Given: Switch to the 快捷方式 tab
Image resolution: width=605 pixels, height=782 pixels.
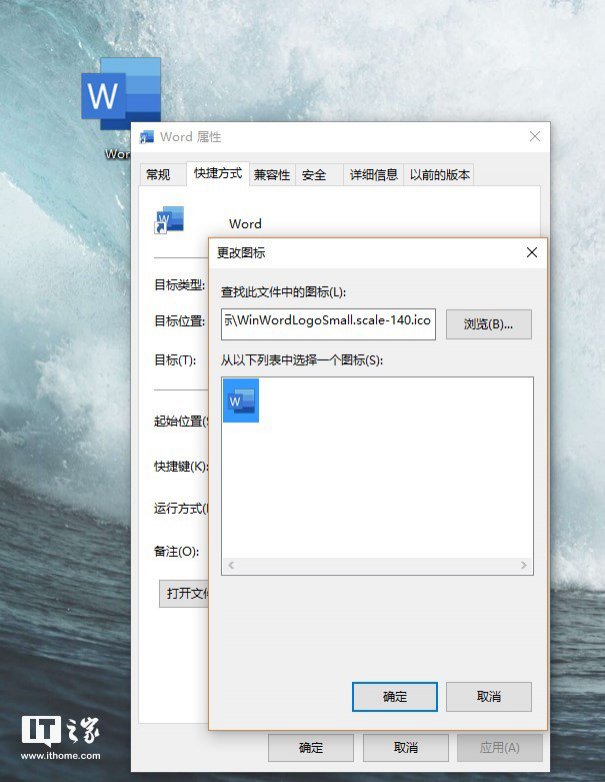Looking at the screenshot, I should tap(218, 173).
